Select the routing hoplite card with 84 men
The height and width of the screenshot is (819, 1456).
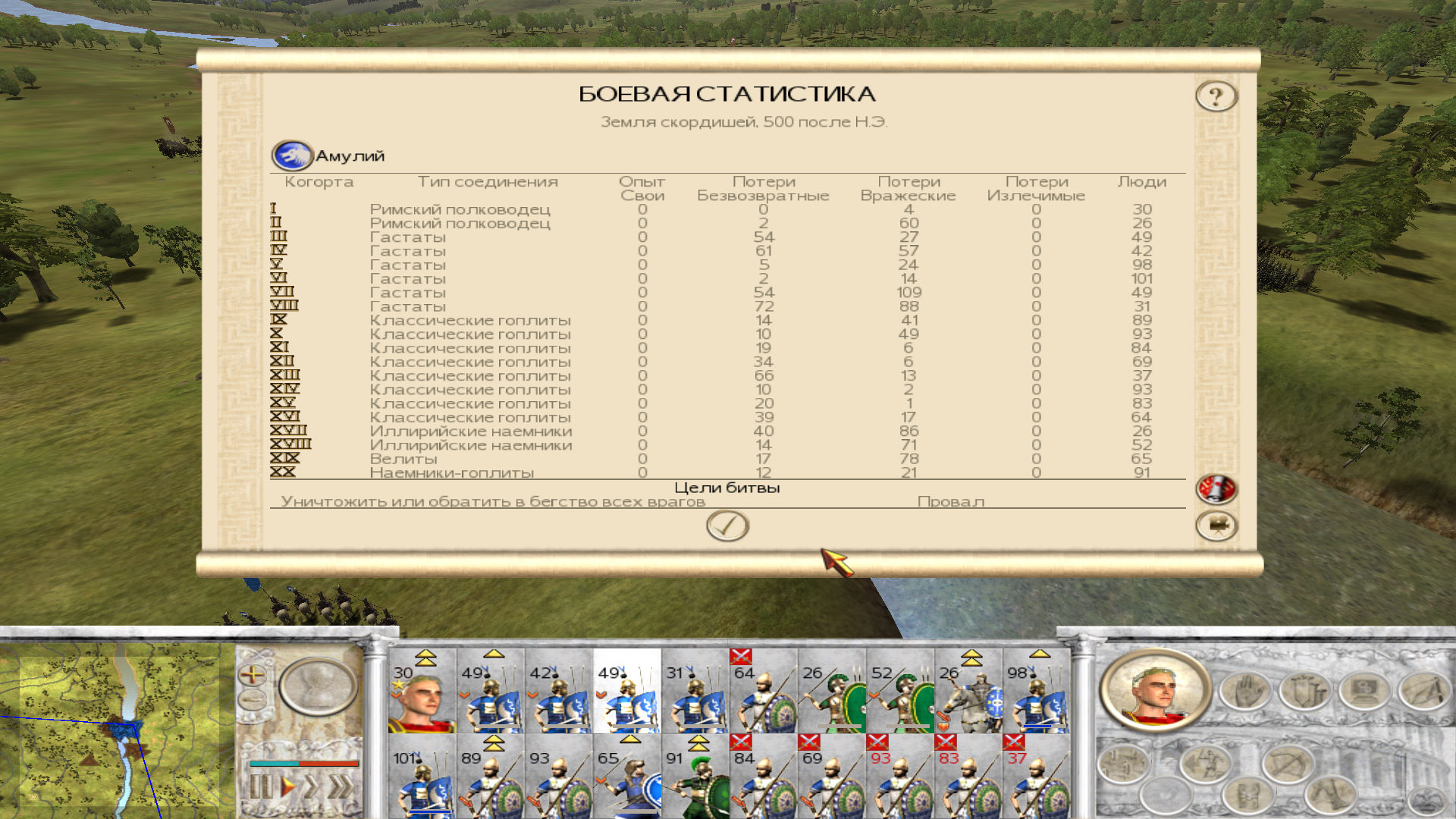click(764, 777)
